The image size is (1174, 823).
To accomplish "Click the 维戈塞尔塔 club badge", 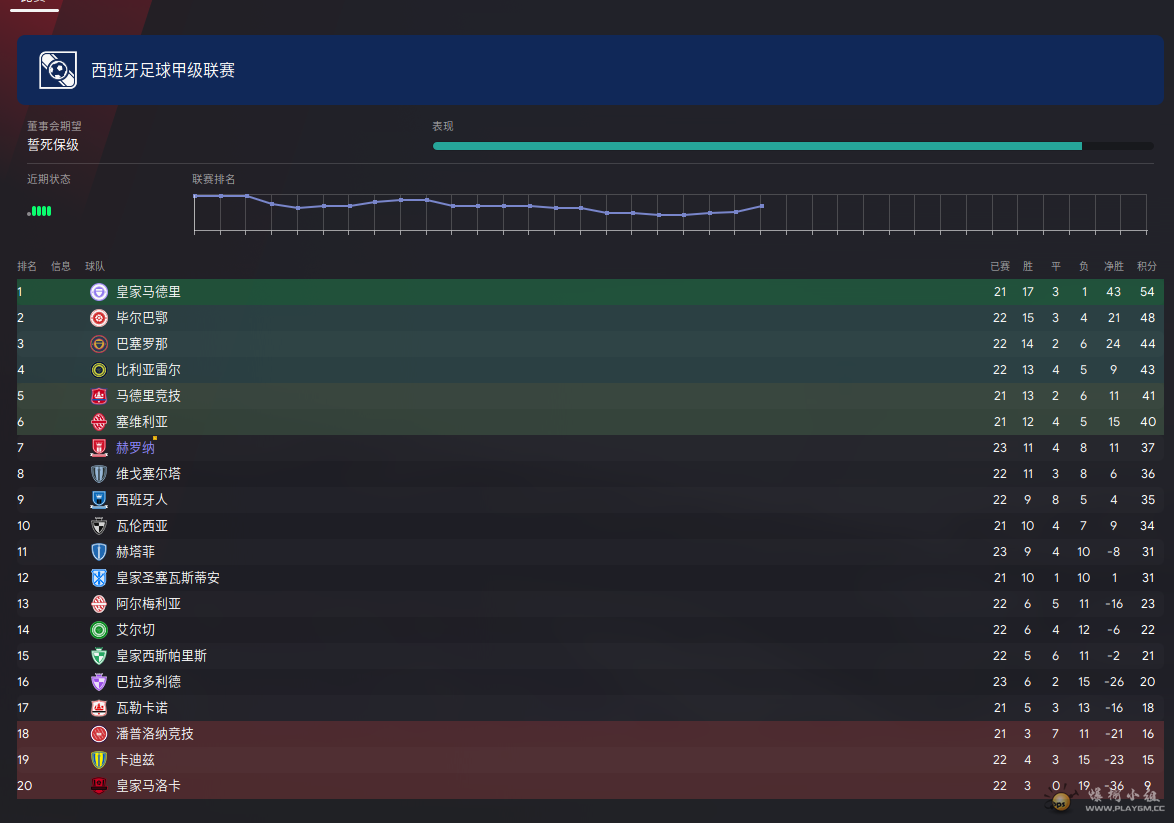I will [99, 474].
